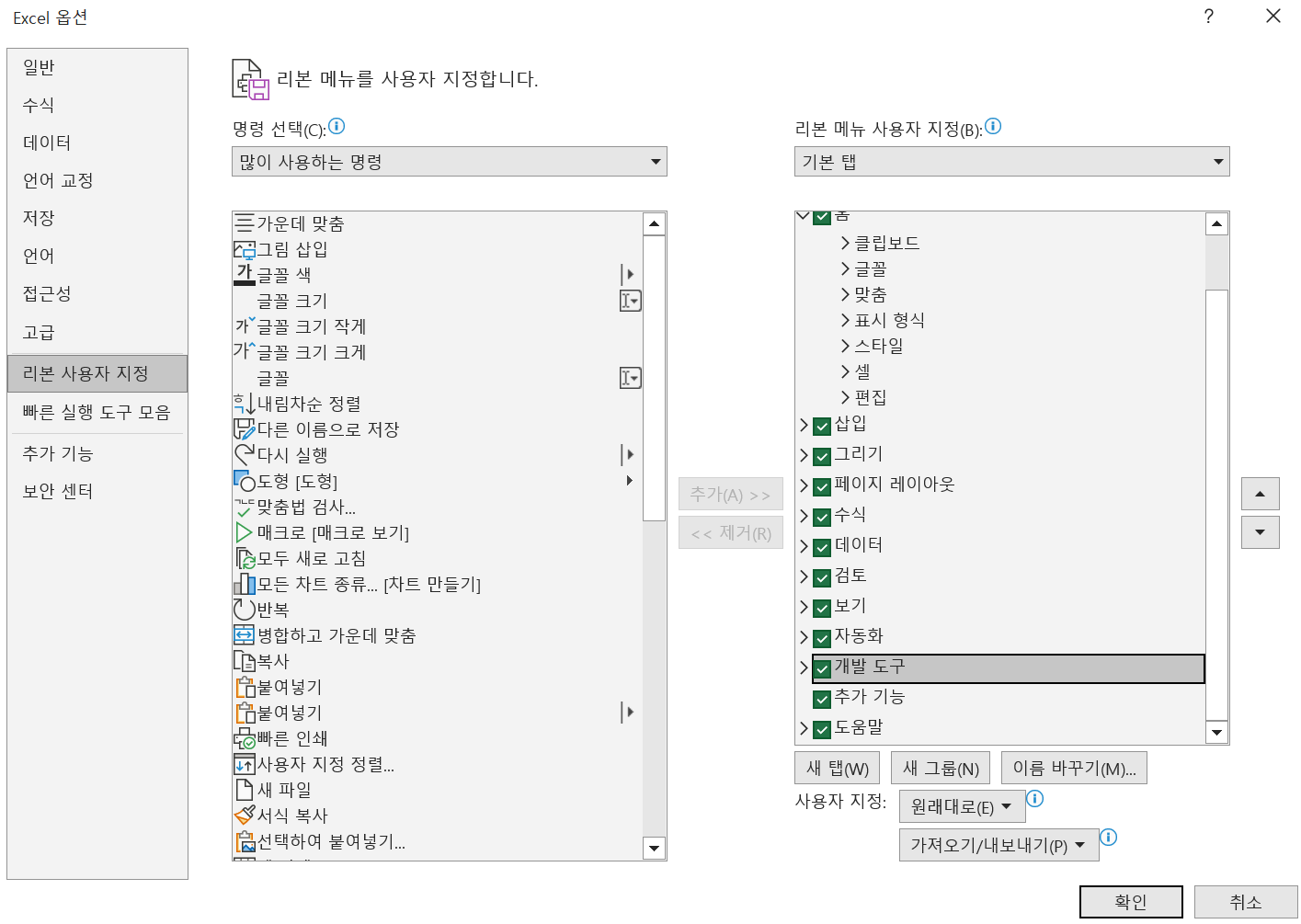The width and height of the screenshot is (1301, 924).
Task: Uncheck the 데이터 tab checkbox
Action: click(x=822, y=547)
